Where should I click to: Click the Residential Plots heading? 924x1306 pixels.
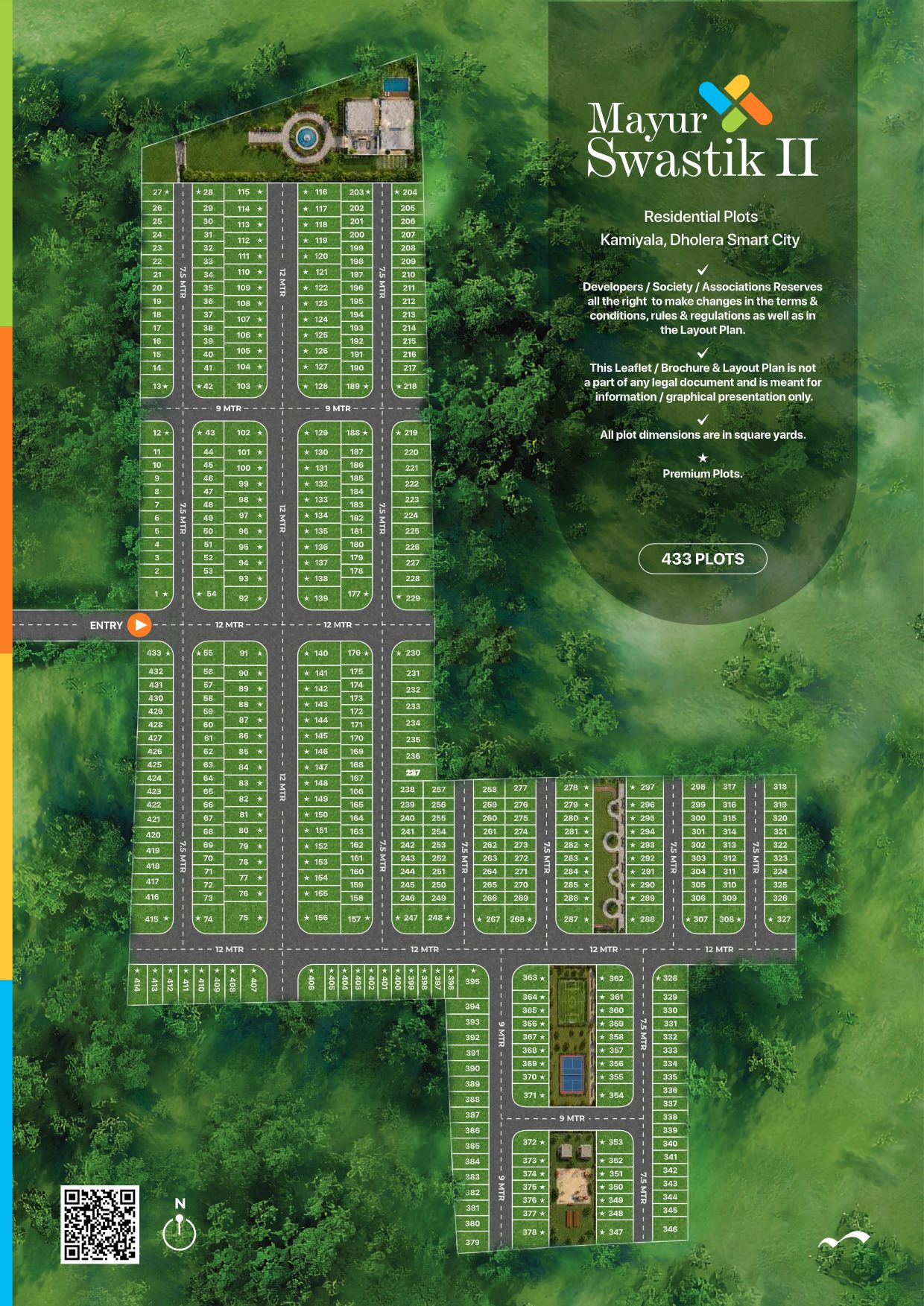pos(700,217)
